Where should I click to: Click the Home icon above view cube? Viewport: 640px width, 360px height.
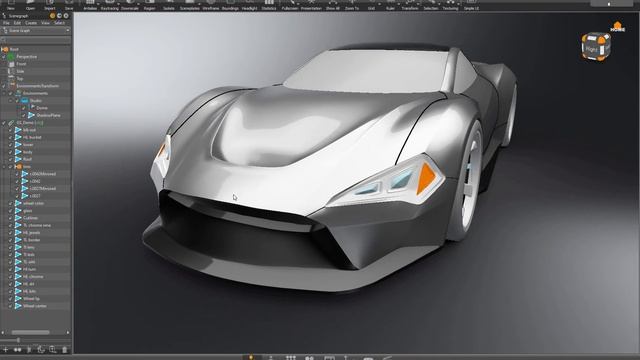pyautogui.click(x=618, y=27)
